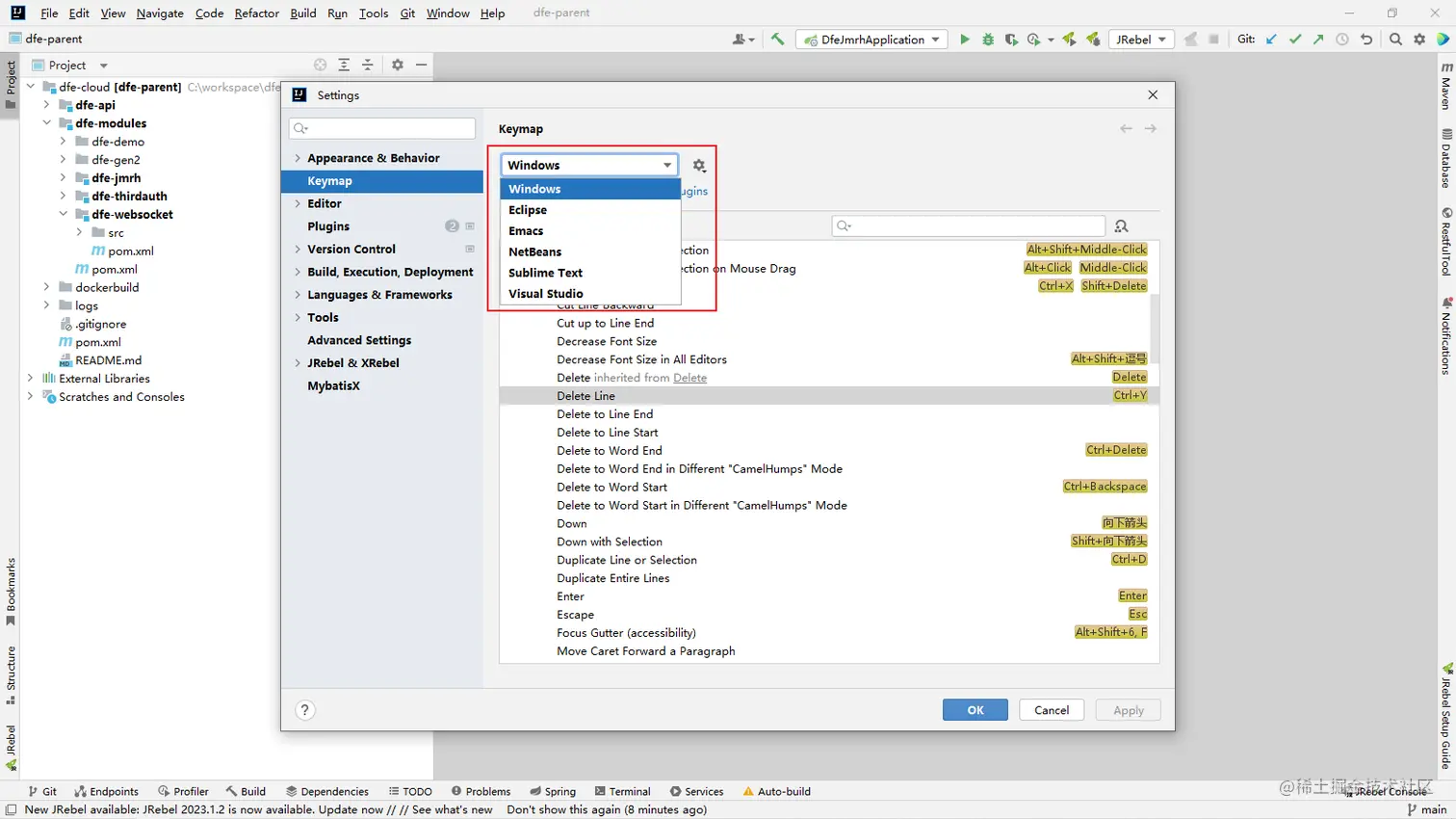Open Search Everywhere magnifier icon

click(x=1395, y=40)
